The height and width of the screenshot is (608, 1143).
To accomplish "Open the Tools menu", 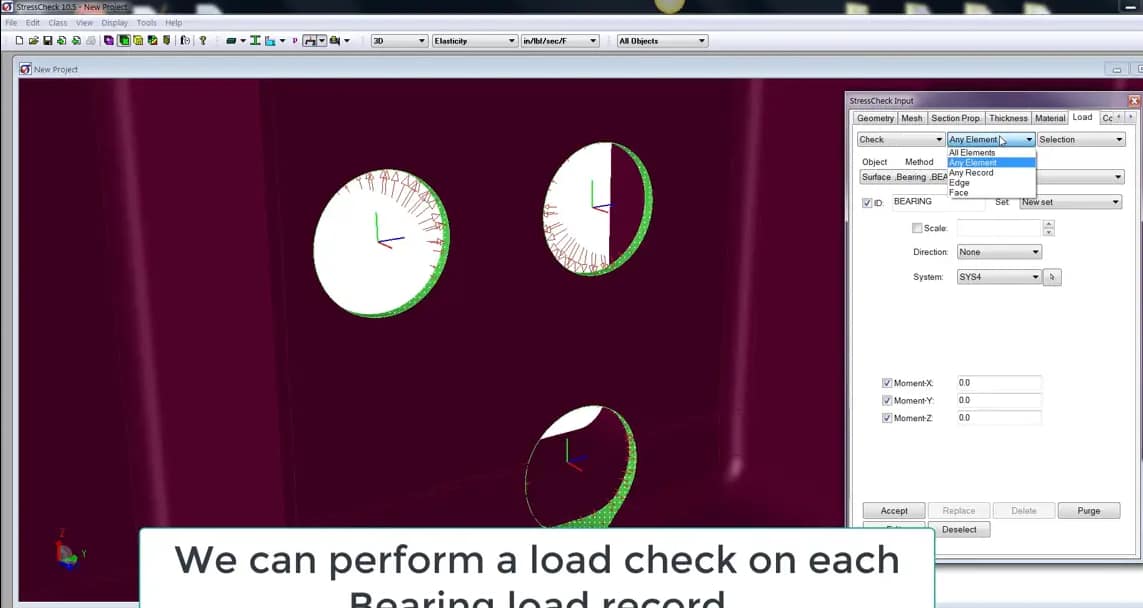I will coord(146,22).
